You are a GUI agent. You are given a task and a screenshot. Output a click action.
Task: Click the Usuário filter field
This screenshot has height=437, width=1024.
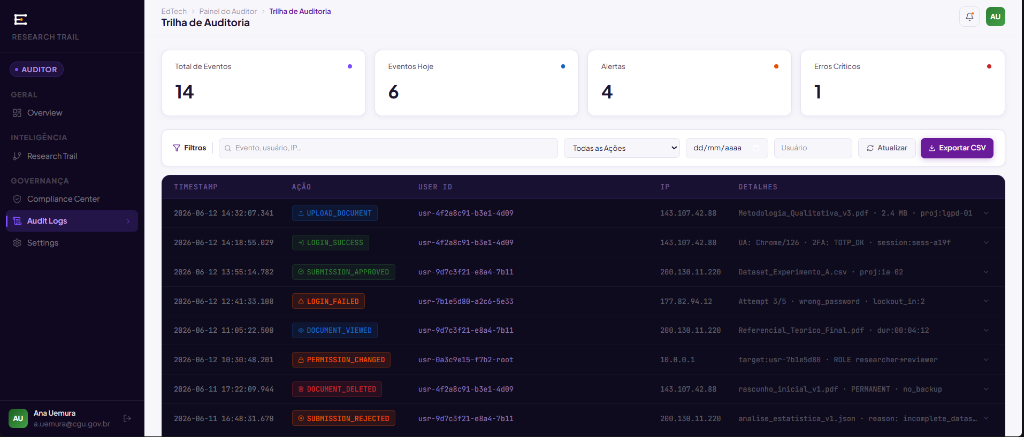(813, 148)
